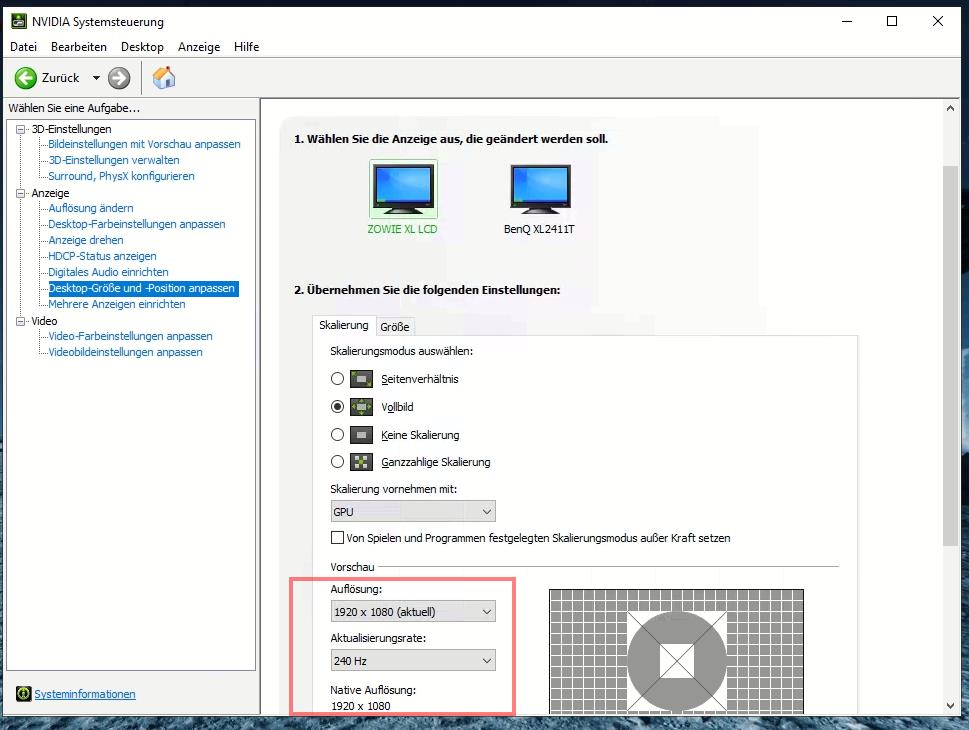Image resolution: width=969 pixels, height=730 pixels.
Task: Open the Auflösung resolution dropdown
Action: tap(413, 611)
